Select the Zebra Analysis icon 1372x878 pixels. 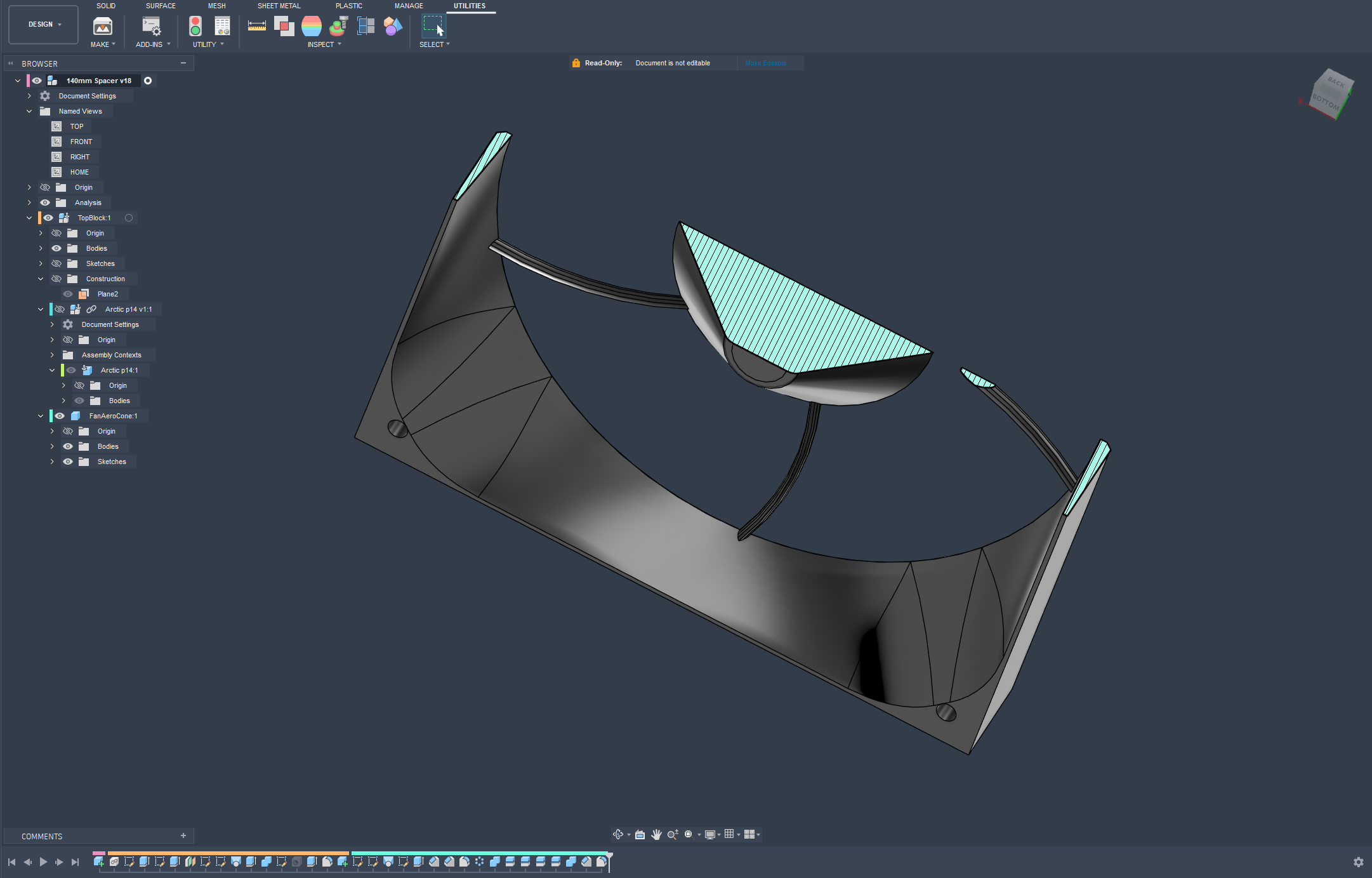311,26
